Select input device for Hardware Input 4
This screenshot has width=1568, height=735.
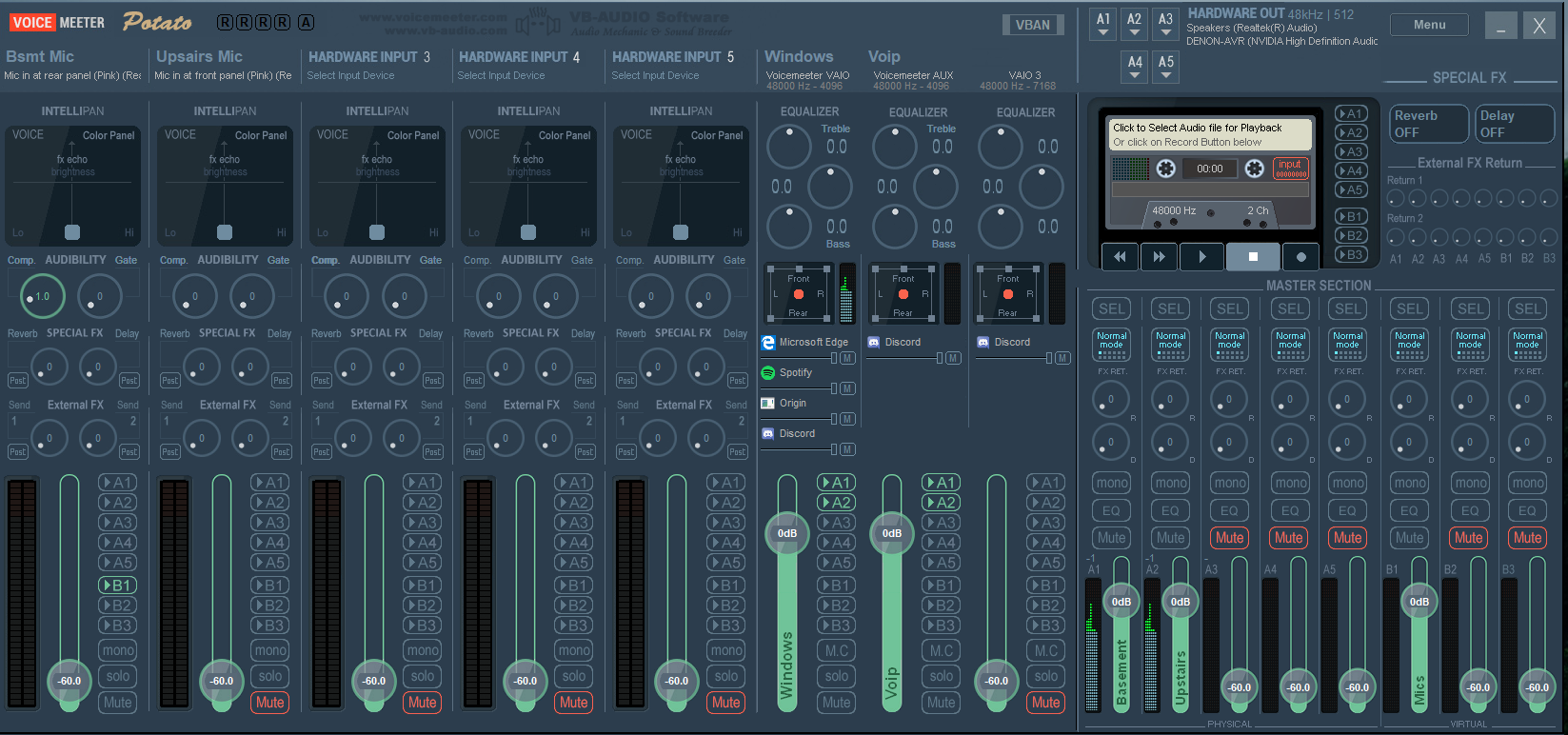pos(501,75)
